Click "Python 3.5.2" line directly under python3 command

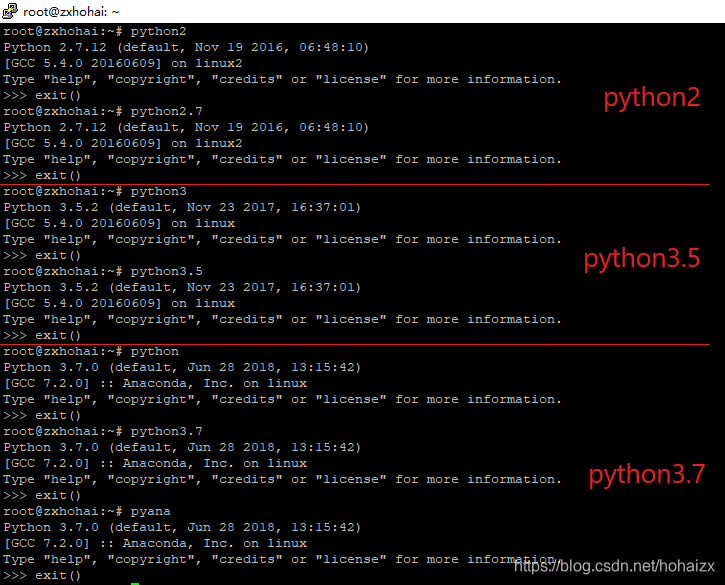coord(182,207)
